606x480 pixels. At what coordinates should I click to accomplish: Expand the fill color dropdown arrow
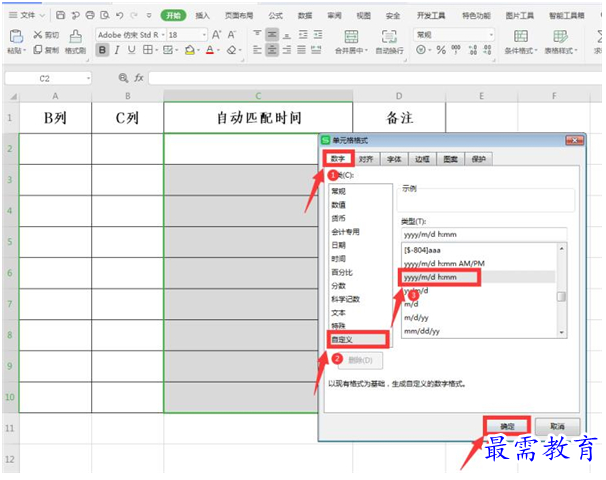click(x=198, y=50)
